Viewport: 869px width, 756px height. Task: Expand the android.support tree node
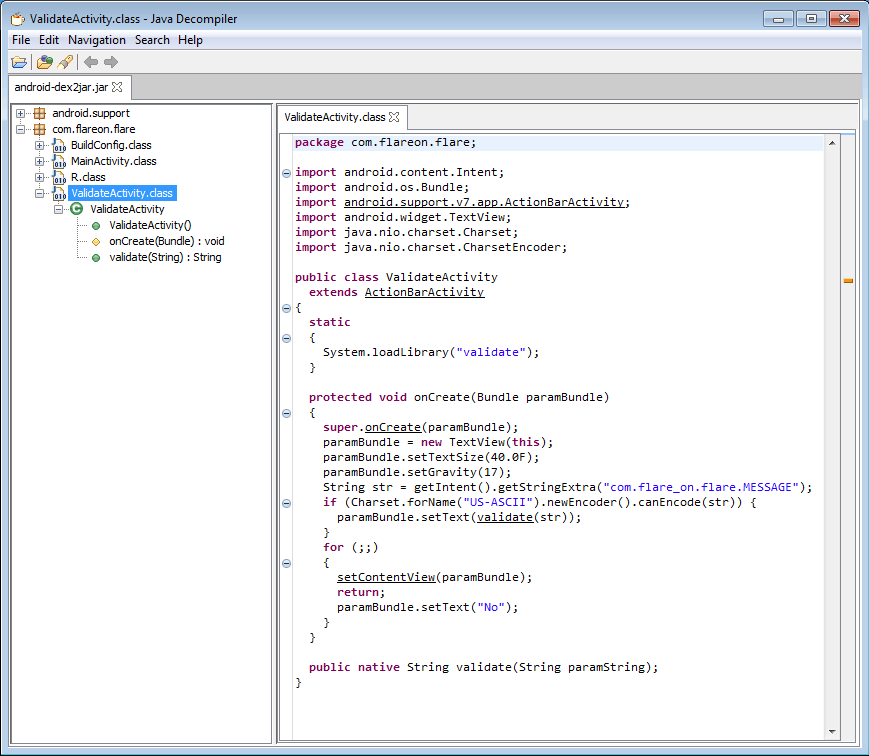(21, 113)
